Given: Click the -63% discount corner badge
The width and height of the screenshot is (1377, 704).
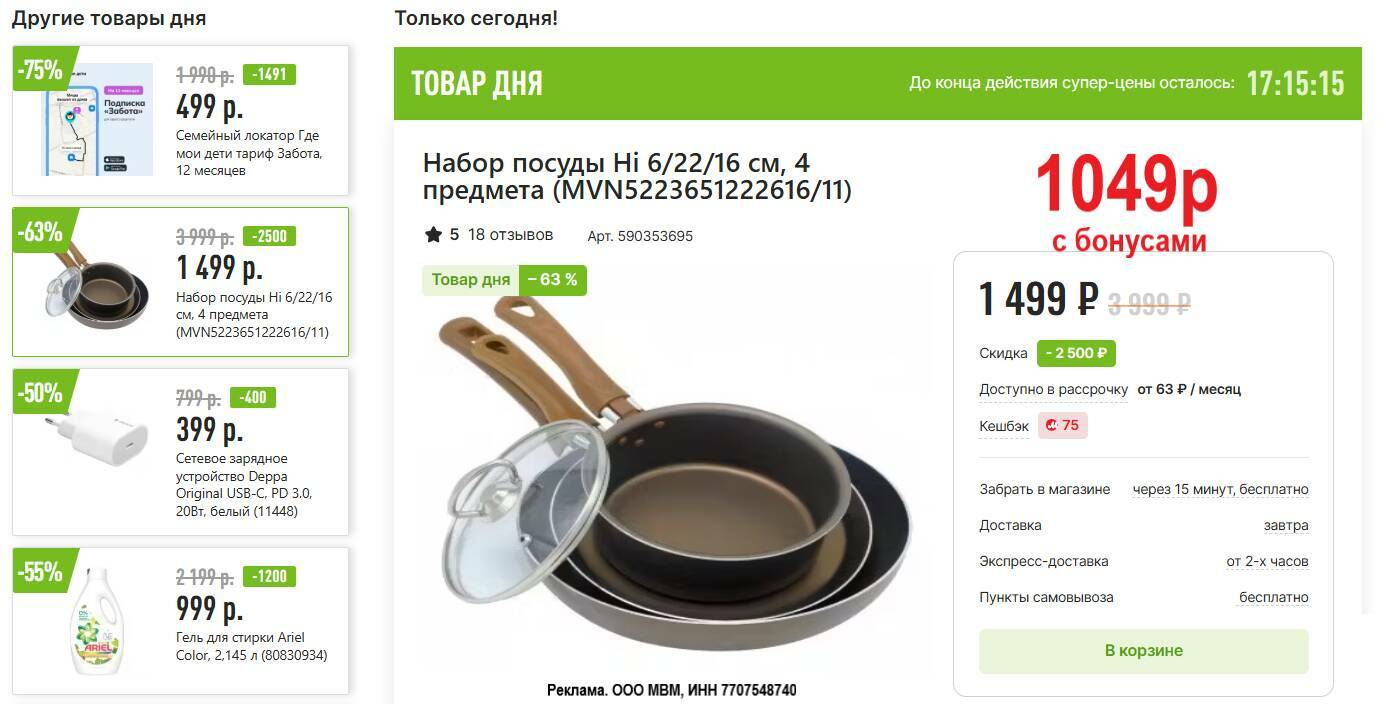Looking at the screenshot, I should (40, 231).
